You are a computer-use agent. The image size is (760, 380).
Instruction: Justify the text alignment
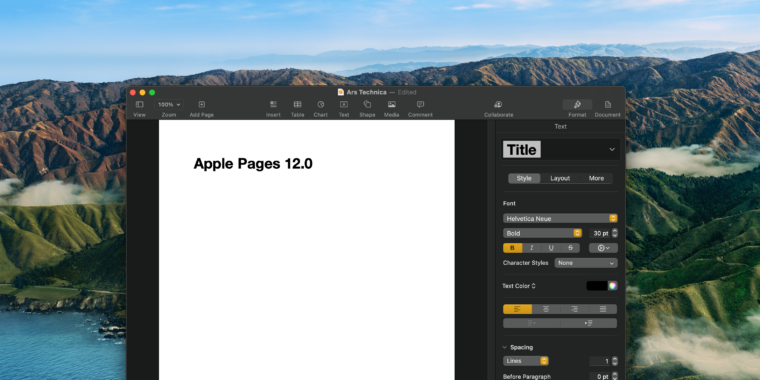[x=603, y=309]
